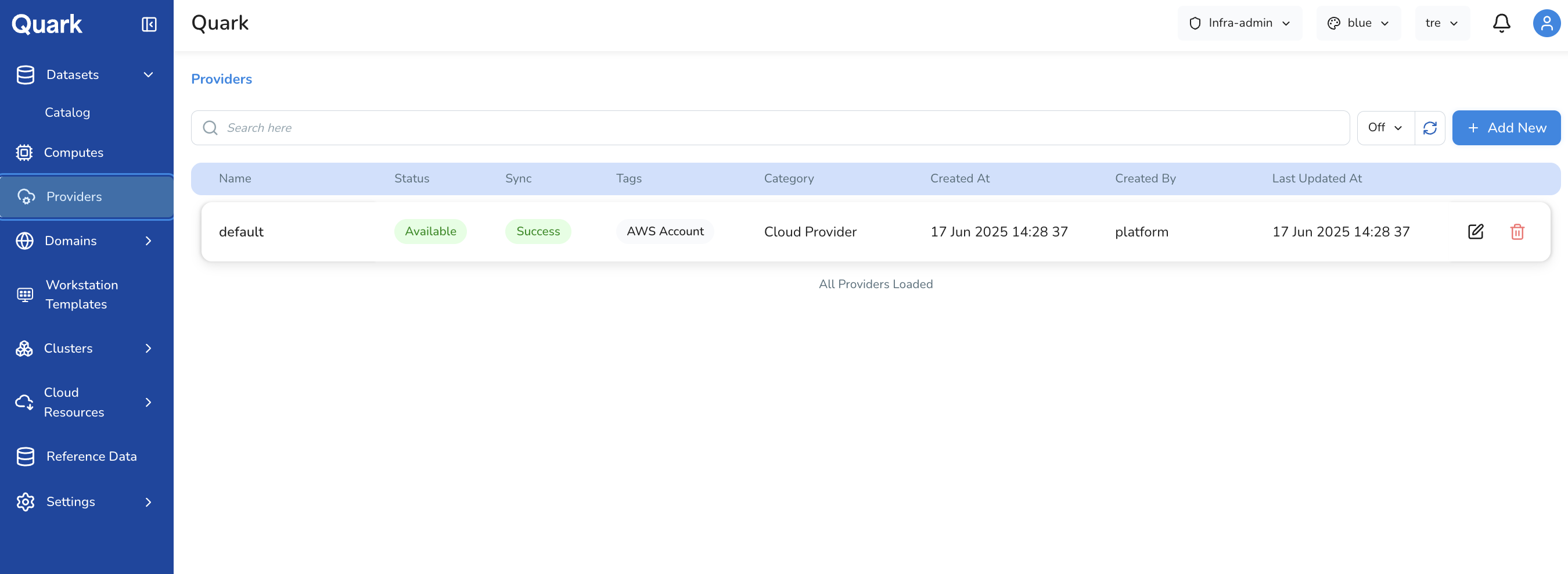Click the Name column header
Image resolution: width=1568 pixels, height=574 pixels.
235,178
